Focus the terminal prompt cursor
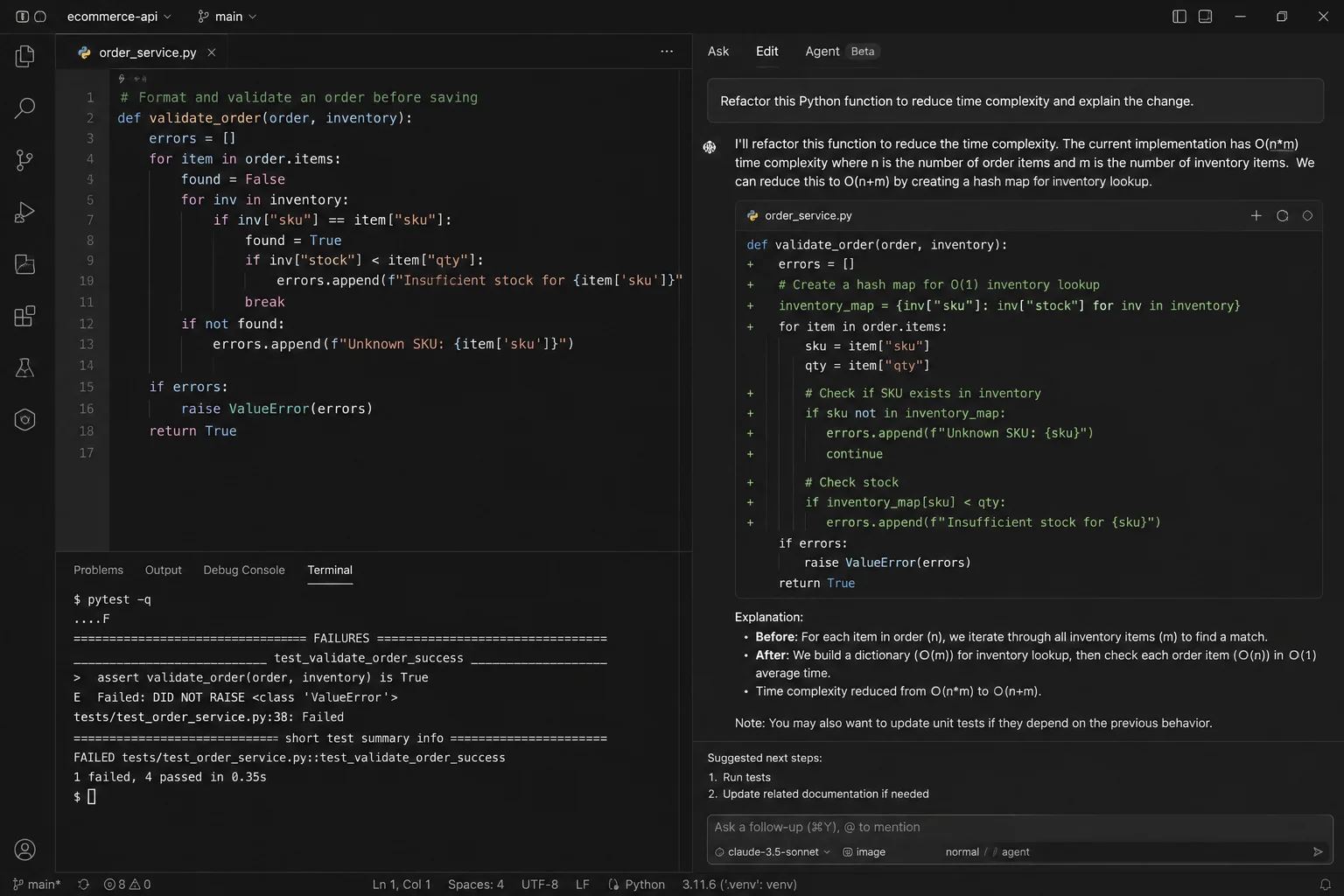The height and width of the screenshot is (896, 1344). point(92,797)
